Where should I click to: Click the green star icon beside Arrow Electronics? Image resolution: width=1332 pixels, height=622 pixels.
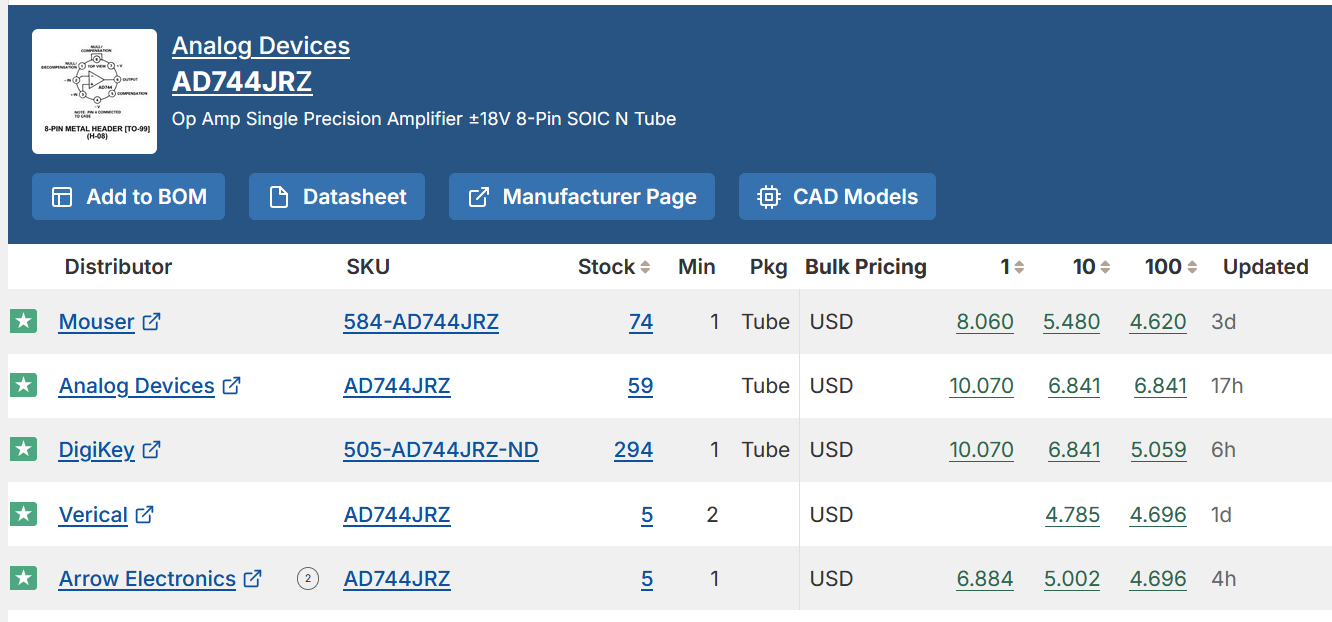coord(24,578)
